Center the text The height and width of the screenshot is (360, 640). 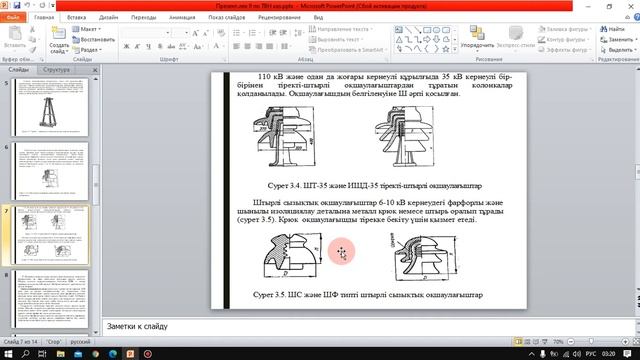tap(247, 47)
